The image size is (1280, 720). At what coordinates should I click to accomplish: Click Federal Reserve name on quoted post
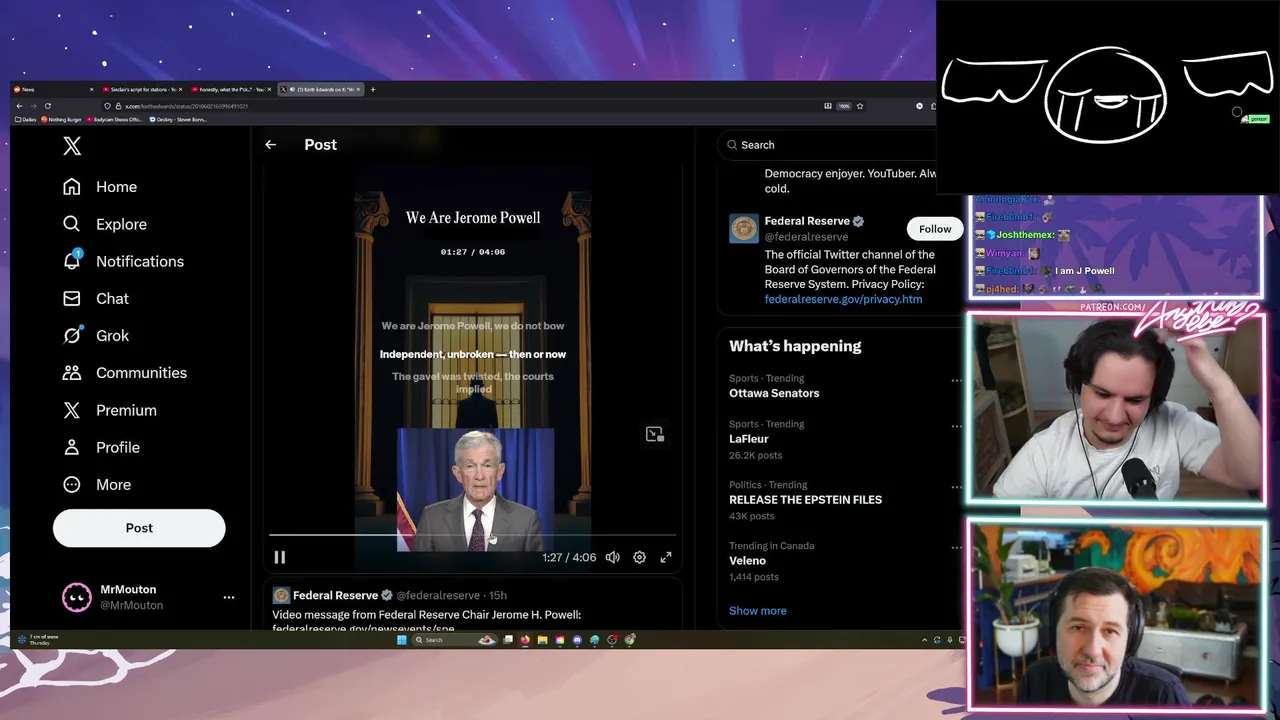(335, 595)
